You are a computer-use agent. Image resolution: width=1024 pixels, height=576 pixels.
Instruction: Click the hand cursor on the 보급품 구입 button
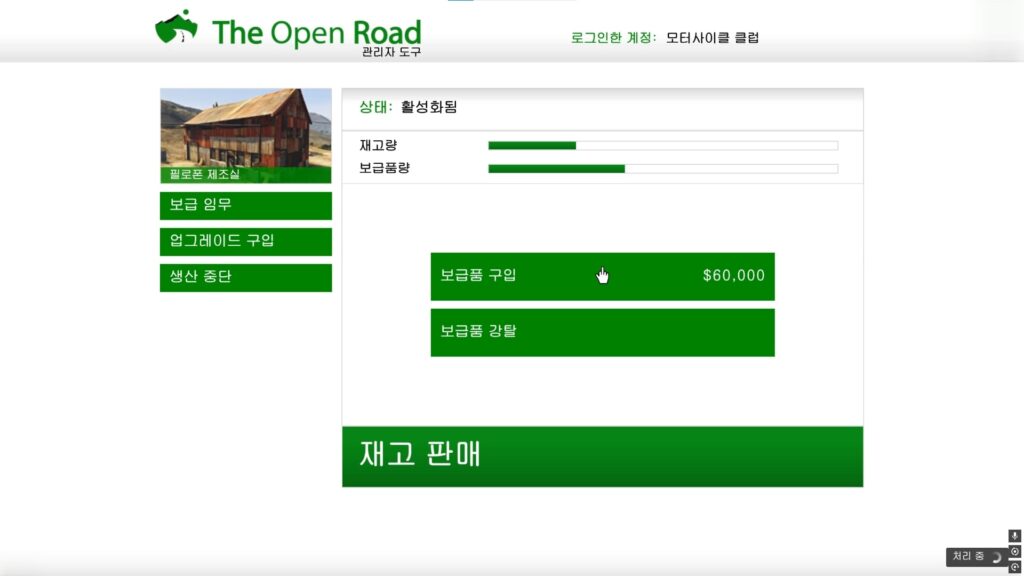click(x=602, y=276)
